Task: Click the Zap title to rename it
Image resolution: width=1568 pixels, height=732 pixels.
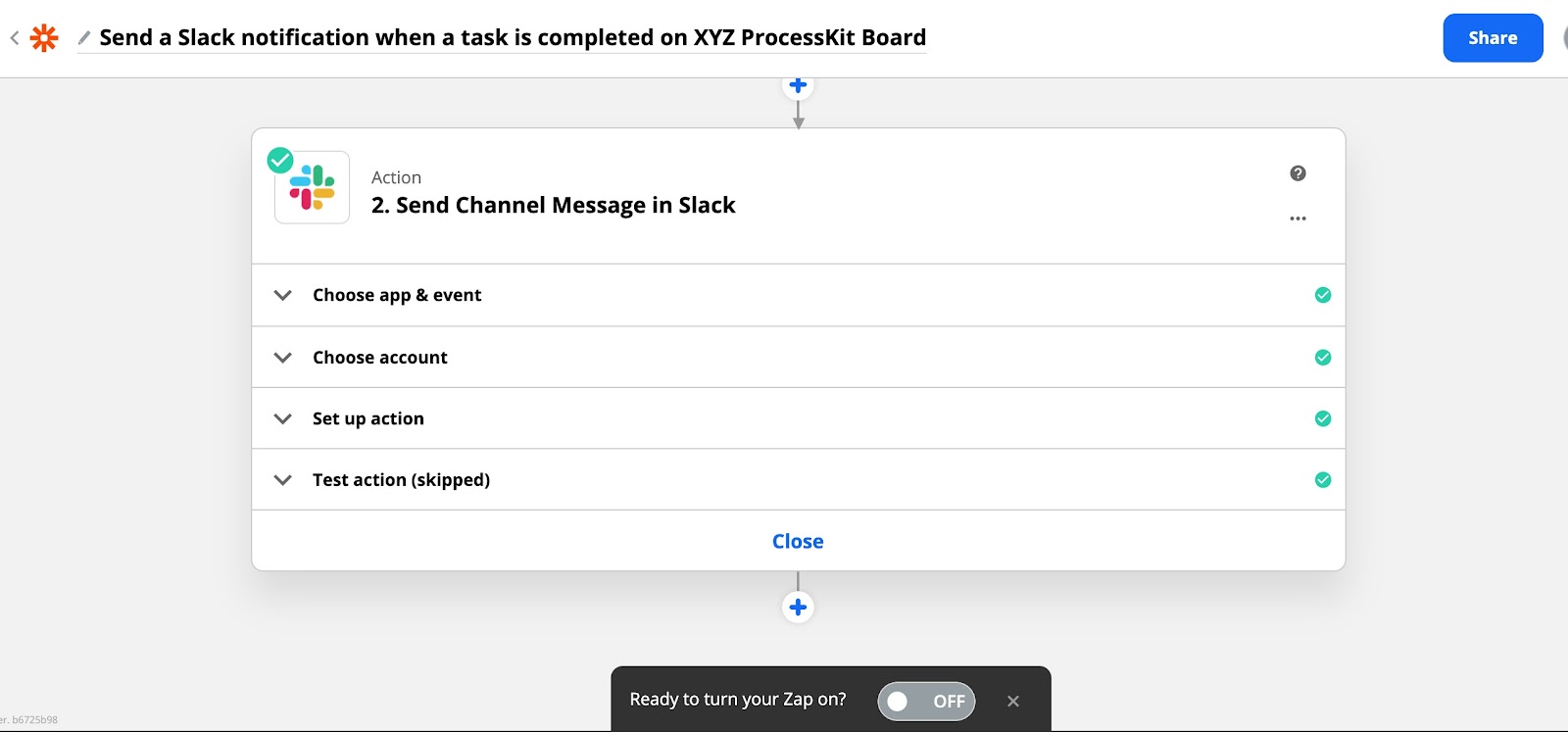Action: coord(513,38)
